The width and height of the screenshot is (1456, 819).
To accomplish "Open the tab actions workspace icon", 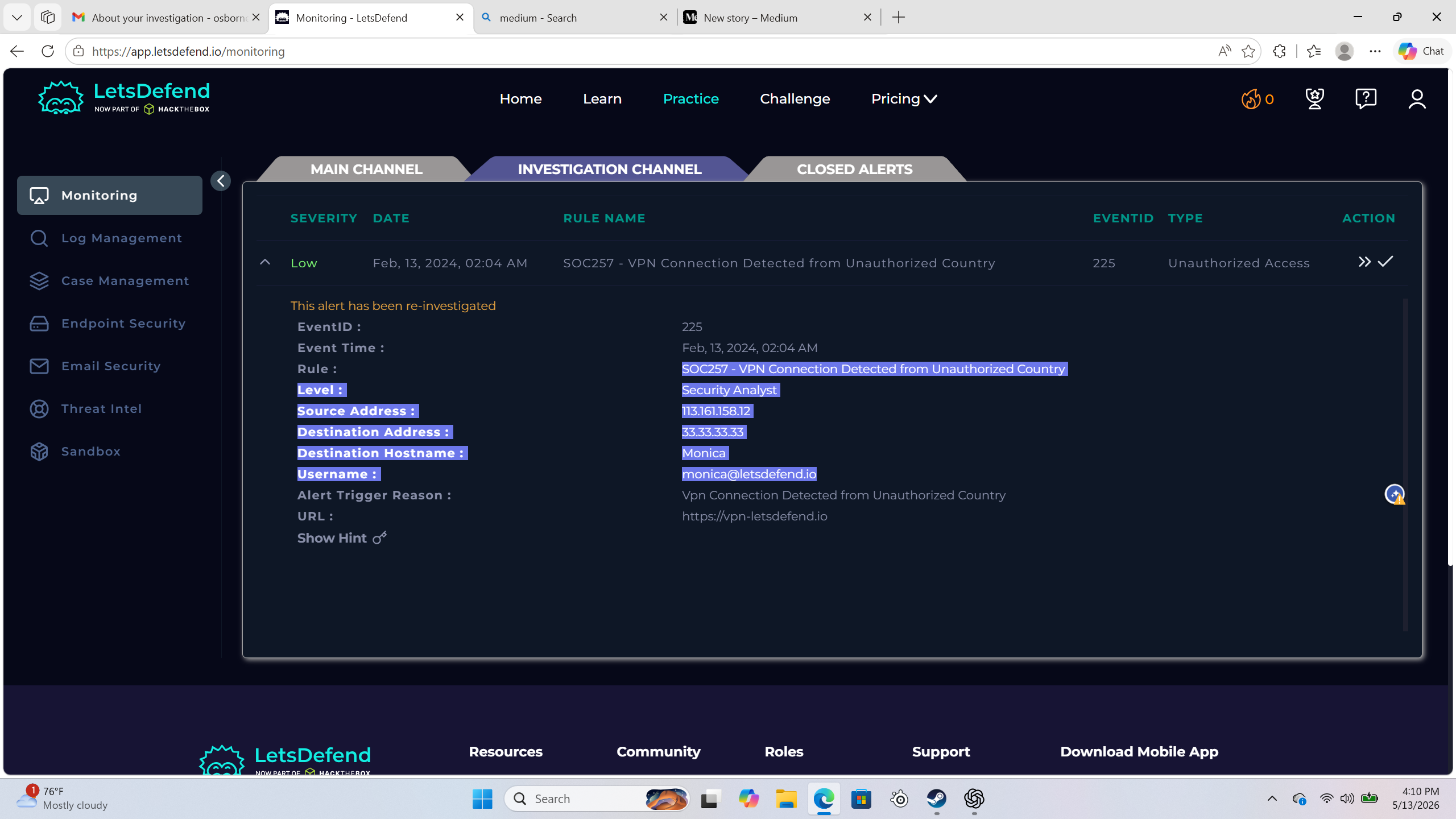I will coord(48,18).
